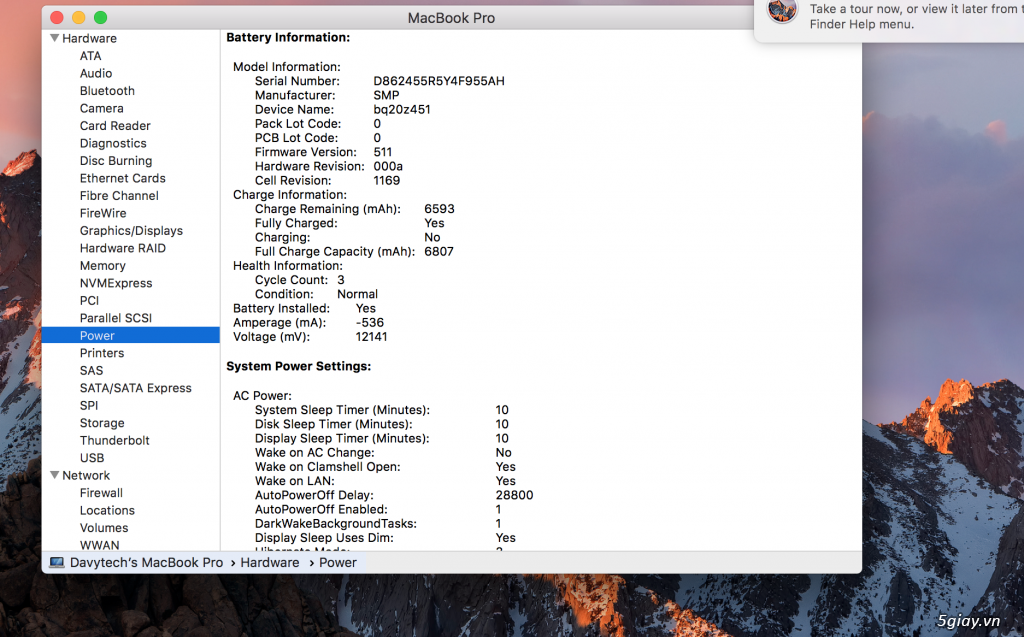Select Camera in the sidebar
This screenshot has width=1024, height=637.
(x=101, y=108)
